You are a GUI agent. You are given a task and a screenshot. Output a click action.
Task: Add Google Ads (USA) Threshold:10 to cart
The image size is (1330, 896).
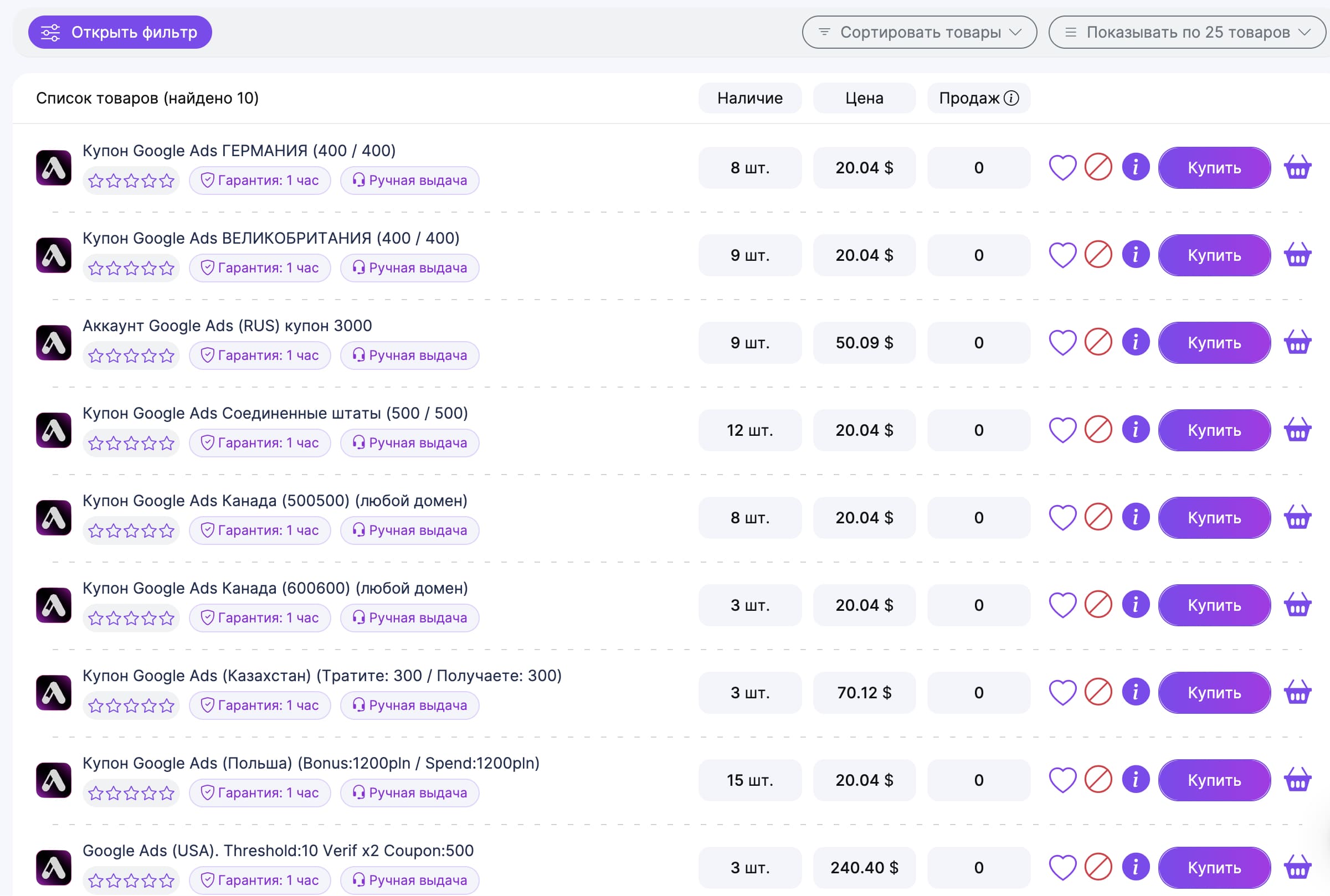pos(1297,867)
